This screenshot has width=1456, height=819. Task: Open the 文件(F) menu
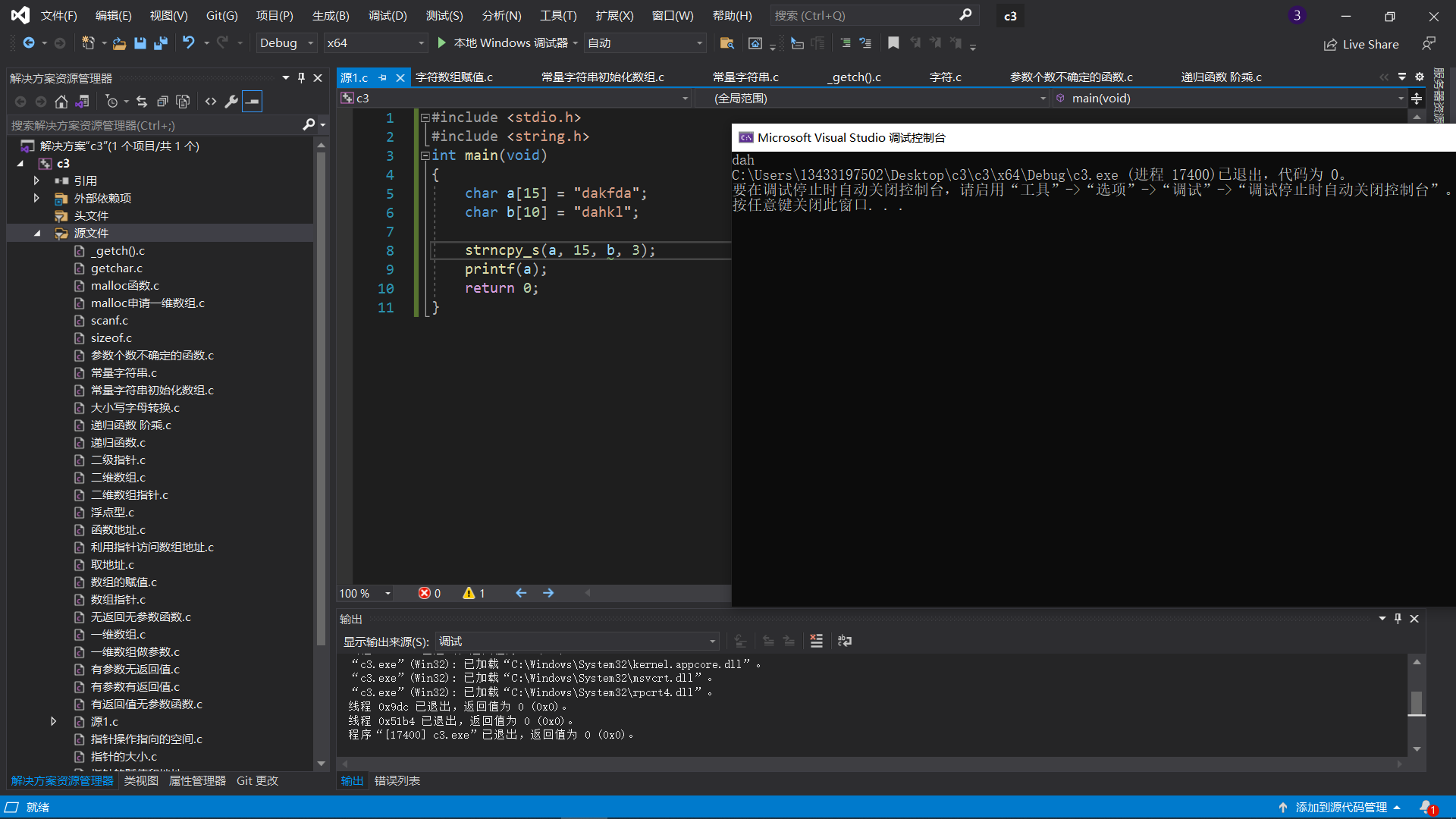[59, 15]
